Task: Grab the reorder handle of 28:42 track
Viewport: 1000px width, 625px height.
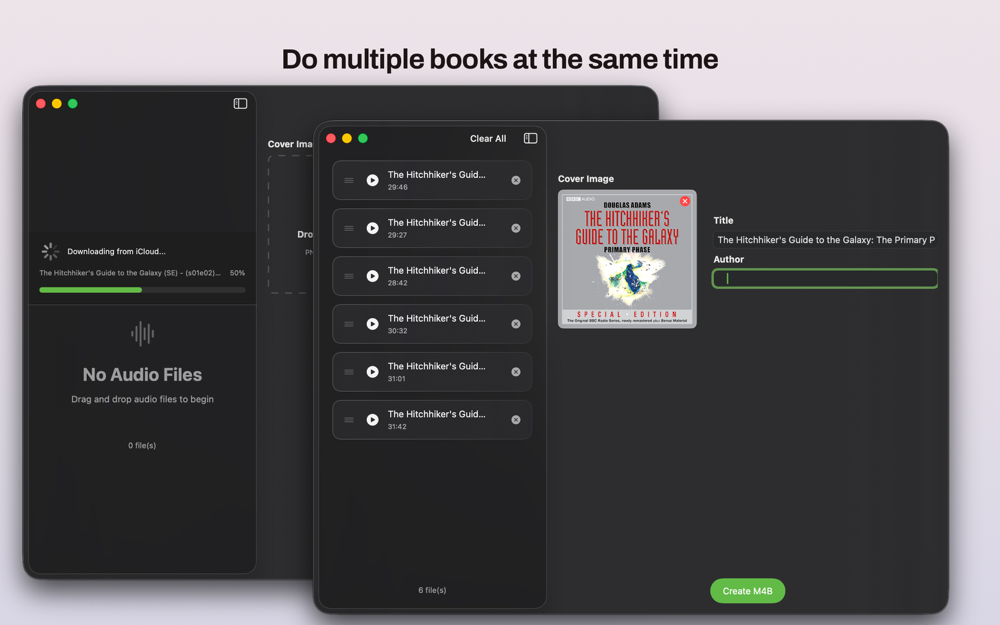Action: click(349, 276)
